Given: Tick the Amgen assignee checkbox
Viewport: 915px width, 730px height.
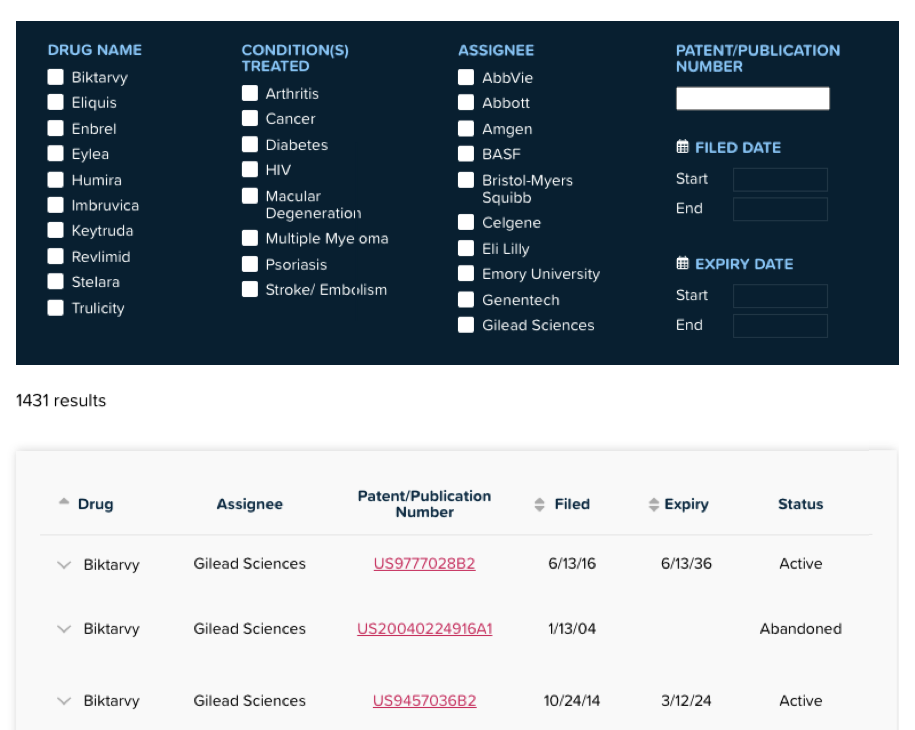Looking at the screenshot, I should click(466, 129).
